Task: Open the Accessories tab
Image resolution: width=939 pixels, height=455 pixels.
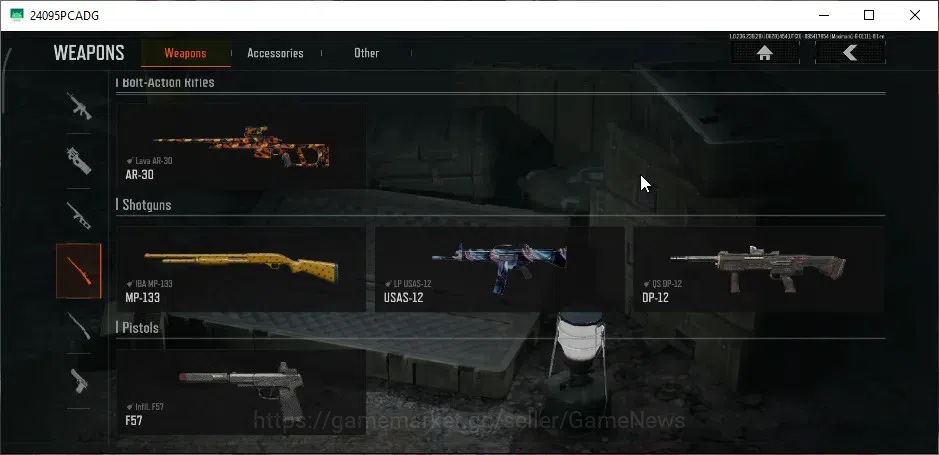Action: pos(275,53)
